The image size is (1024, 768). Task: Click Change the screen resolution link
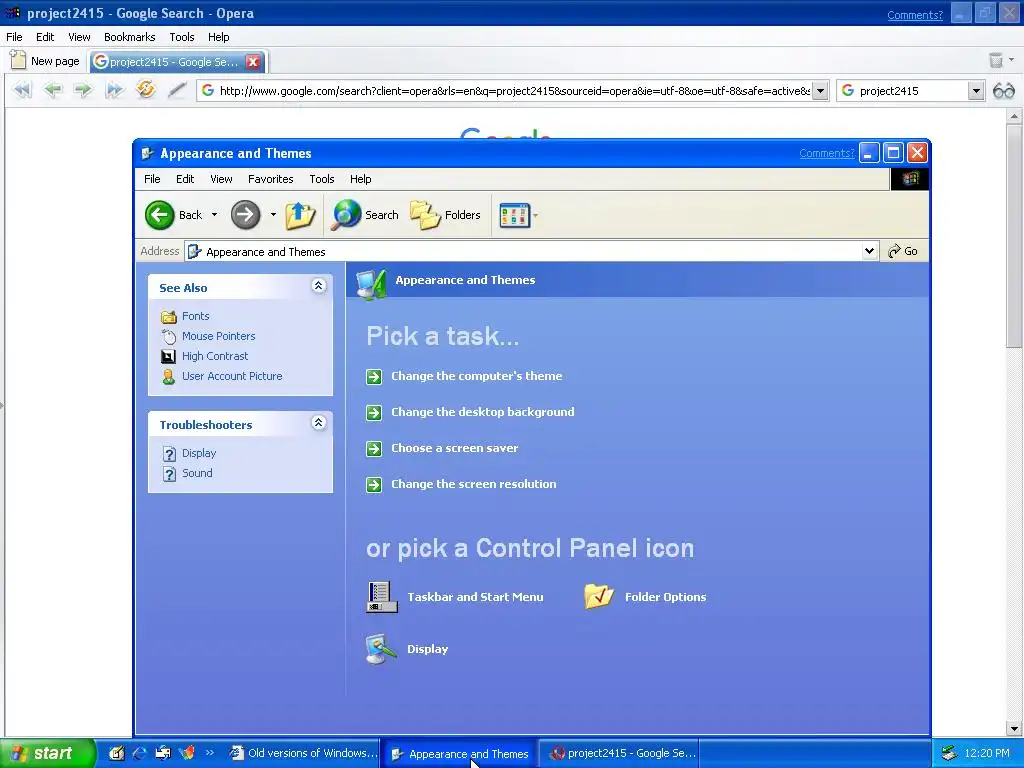click(473, 484)
